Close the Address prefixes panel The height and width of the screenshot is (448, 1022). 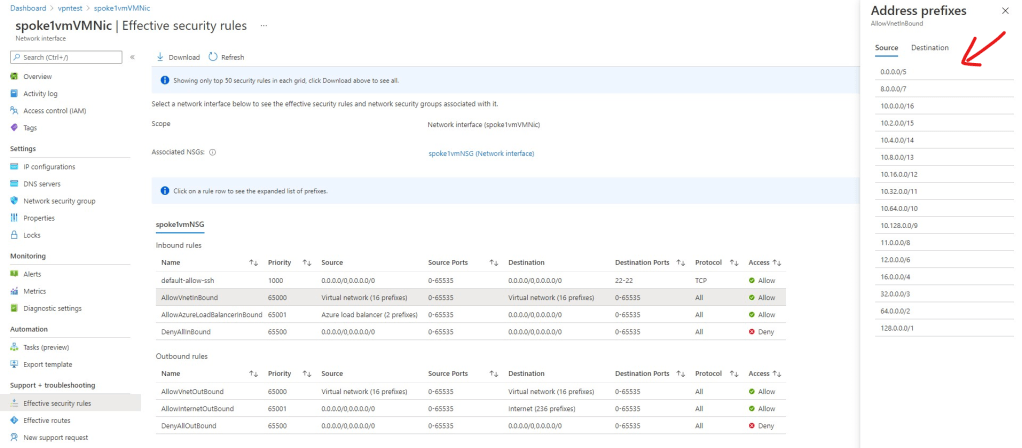point(1005,10)
